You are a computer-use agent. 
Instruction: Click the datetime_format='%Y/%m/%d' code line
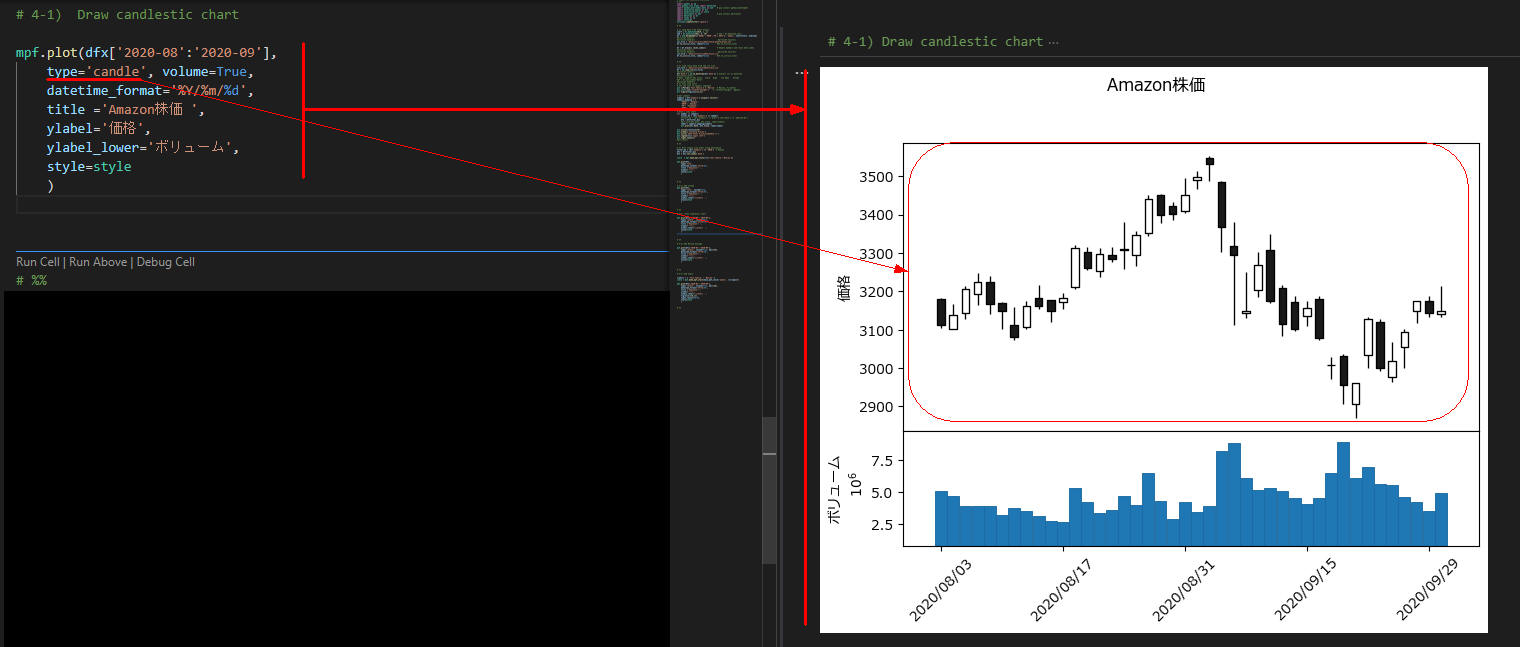(x=150, y=91)
